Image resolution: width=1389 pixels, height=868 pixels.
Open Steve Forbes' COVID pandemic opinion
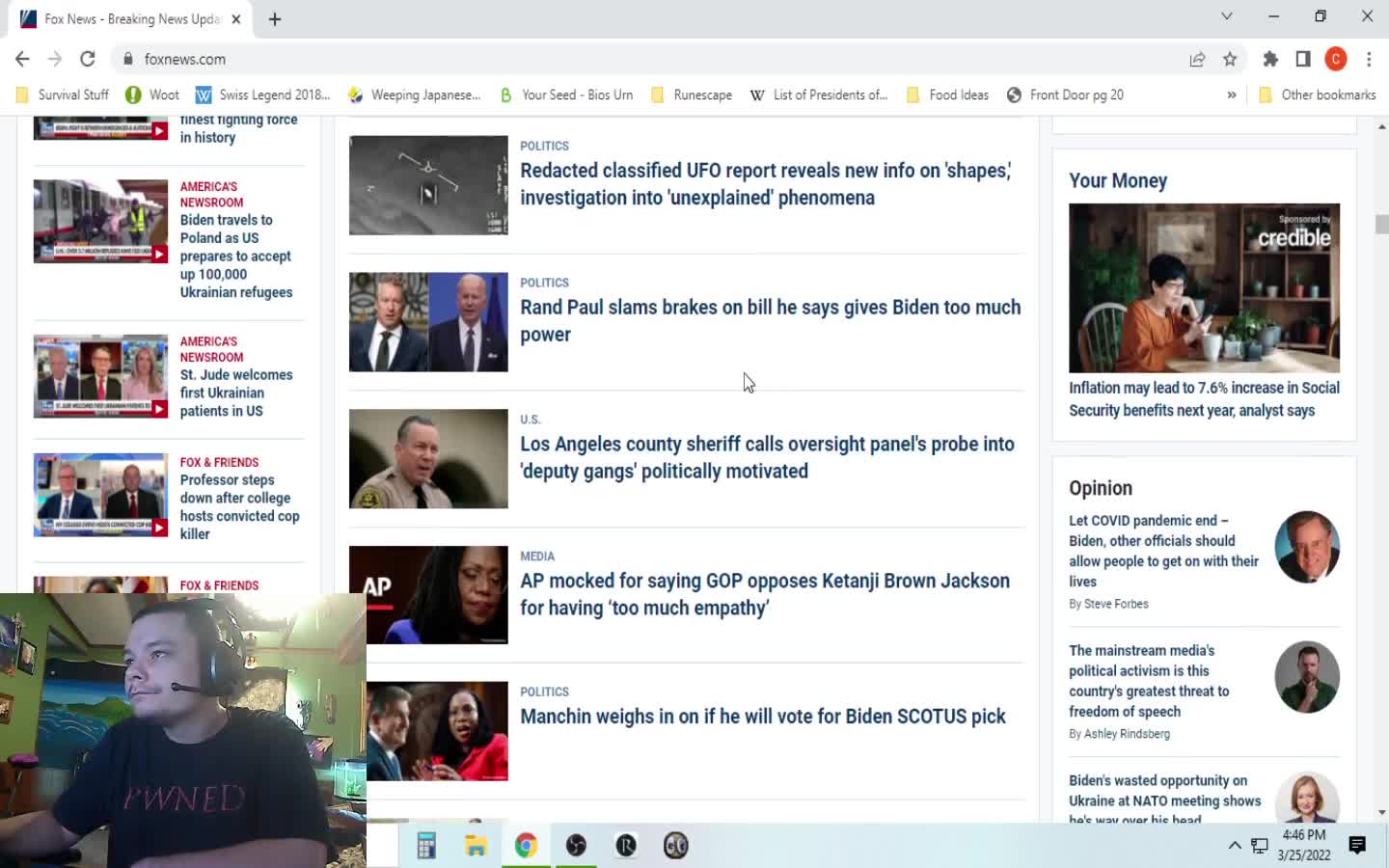click(1163, 551)
